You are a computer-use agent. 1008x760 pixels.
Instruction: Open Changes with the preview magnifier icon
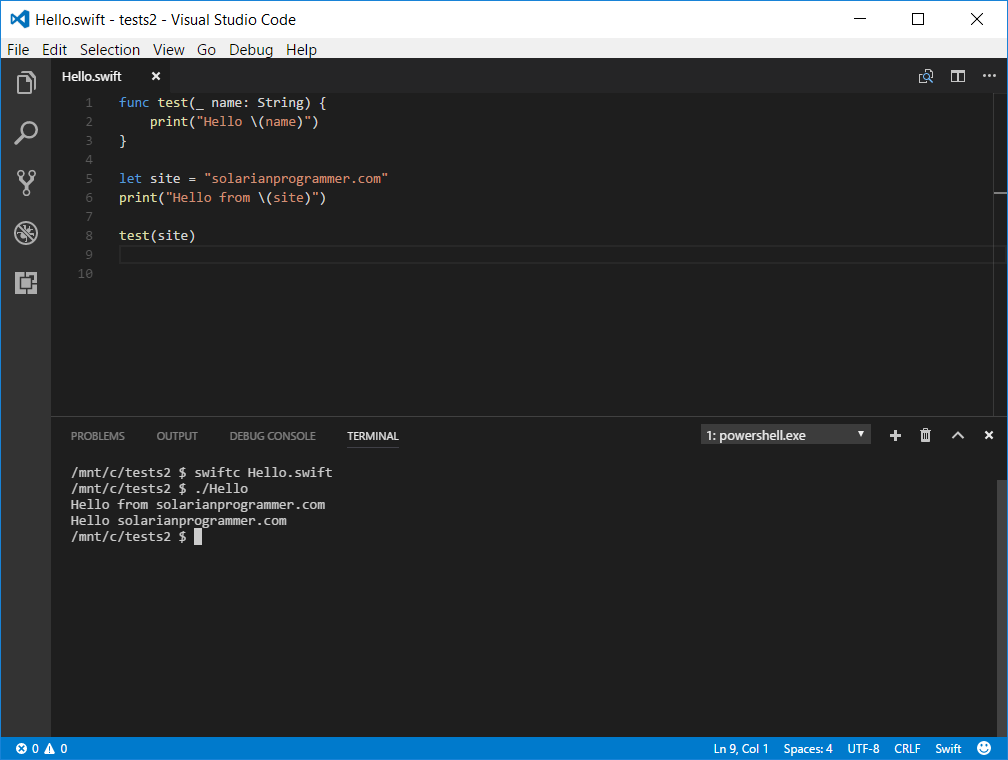pos(925,76)
